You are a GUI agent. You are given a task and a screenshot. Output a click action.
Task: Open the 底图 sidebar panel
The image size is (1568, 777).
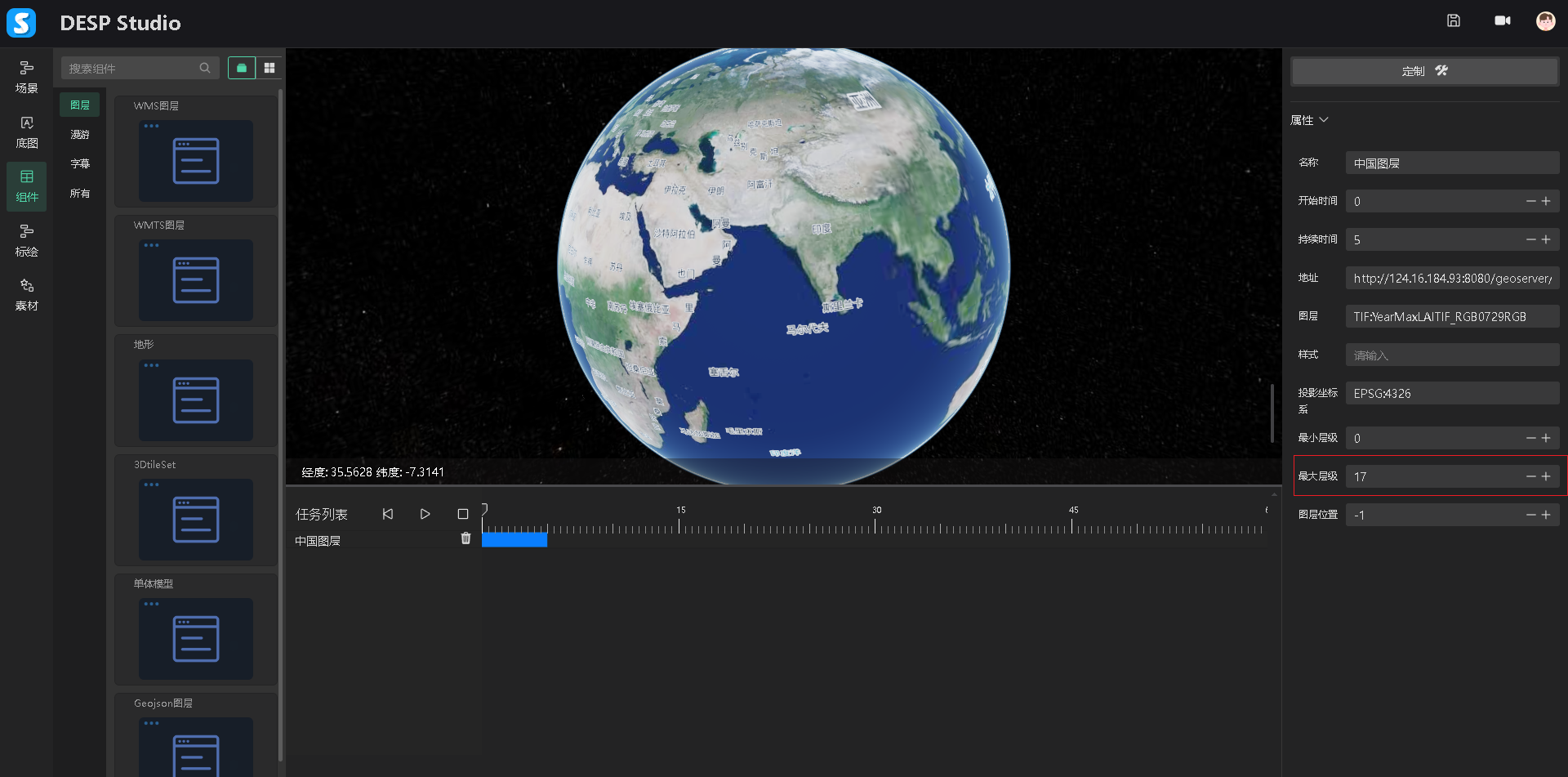tap(27, 132)
